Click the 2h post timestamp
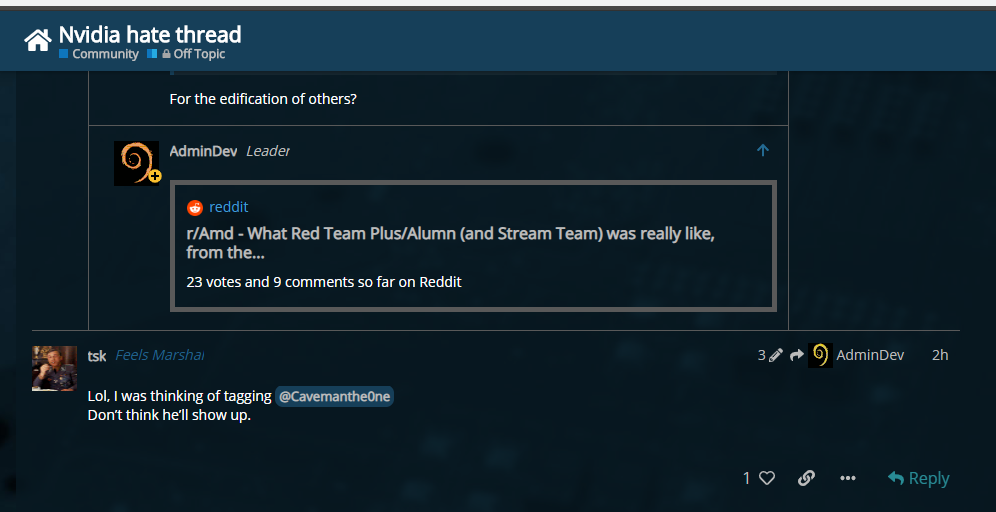Viewport: 996px width, 512px height. [939, 355]
